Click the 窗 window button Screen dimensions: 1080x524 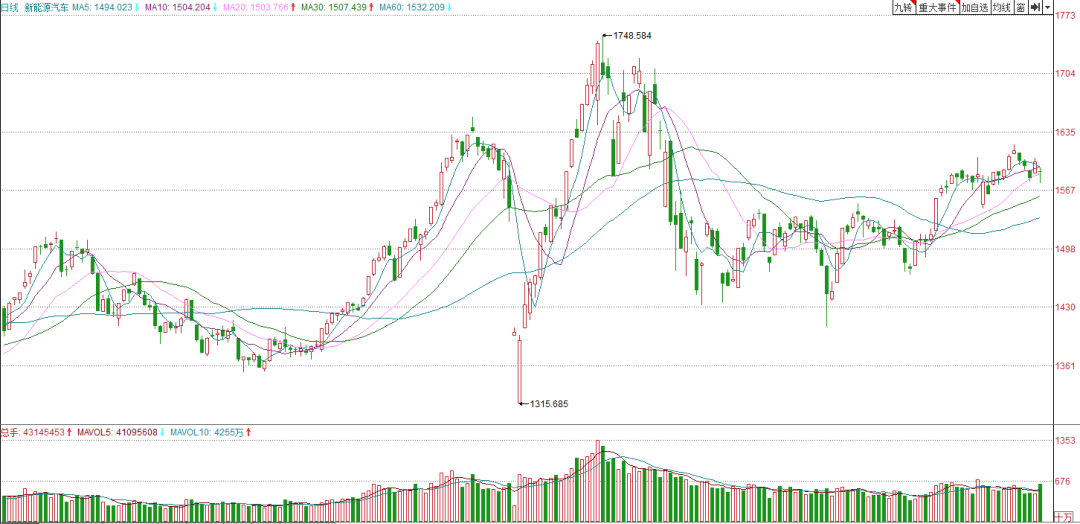(1020, 7)
